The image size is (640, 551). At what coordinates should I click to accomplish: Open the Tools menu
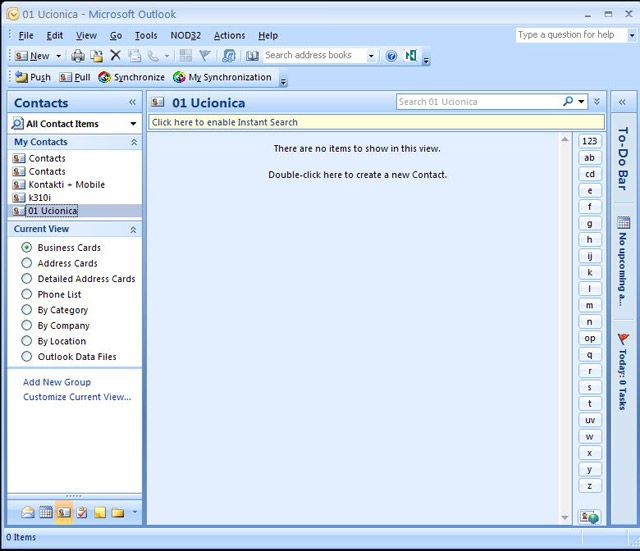click(x=146, y=36)
